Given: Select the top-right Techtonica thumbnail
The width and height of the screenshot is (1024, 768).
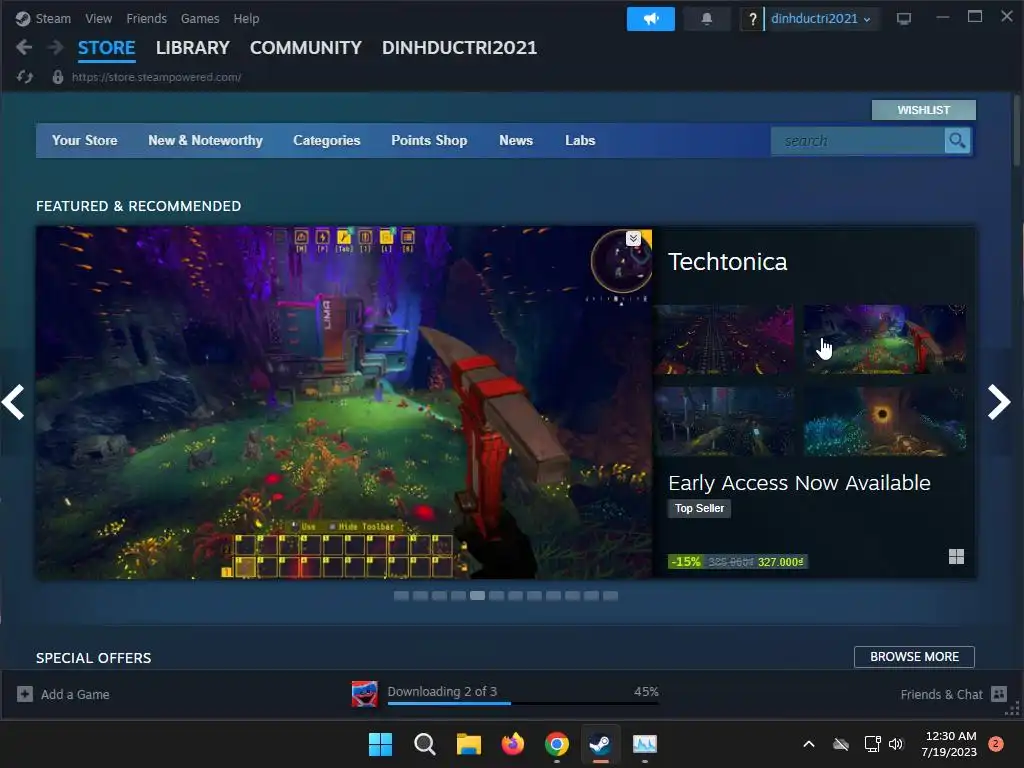Looking at the screenshot, I should coord(884,339).
